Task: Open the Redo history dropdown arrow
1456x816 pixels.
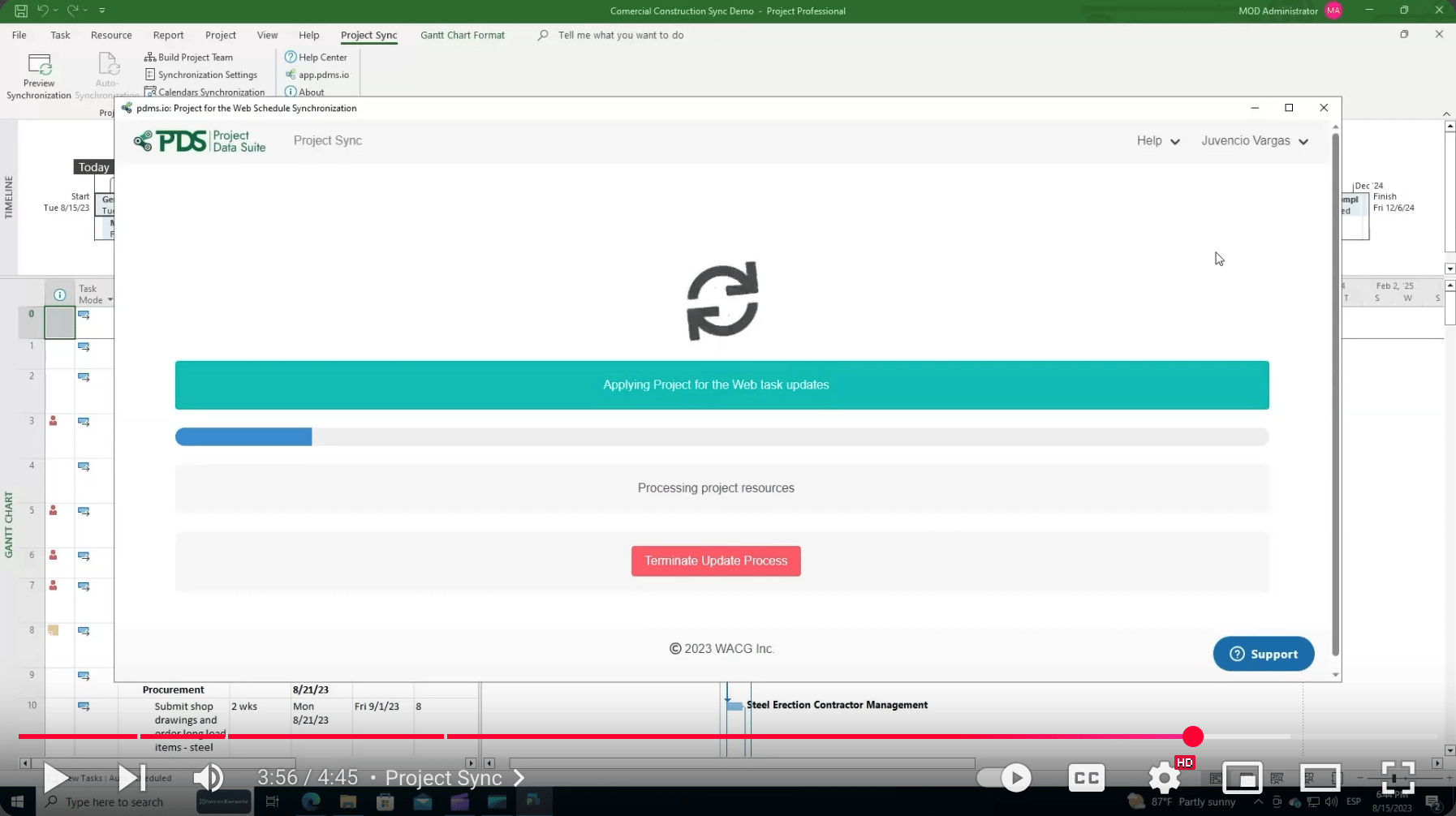Action: click(x=85, y=11)
